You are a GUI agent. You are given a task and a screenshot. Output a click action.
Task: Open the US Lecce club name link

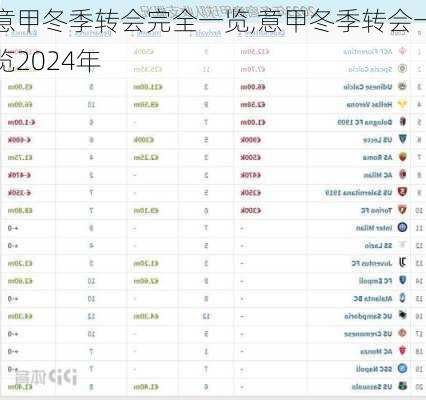point(377,140)
